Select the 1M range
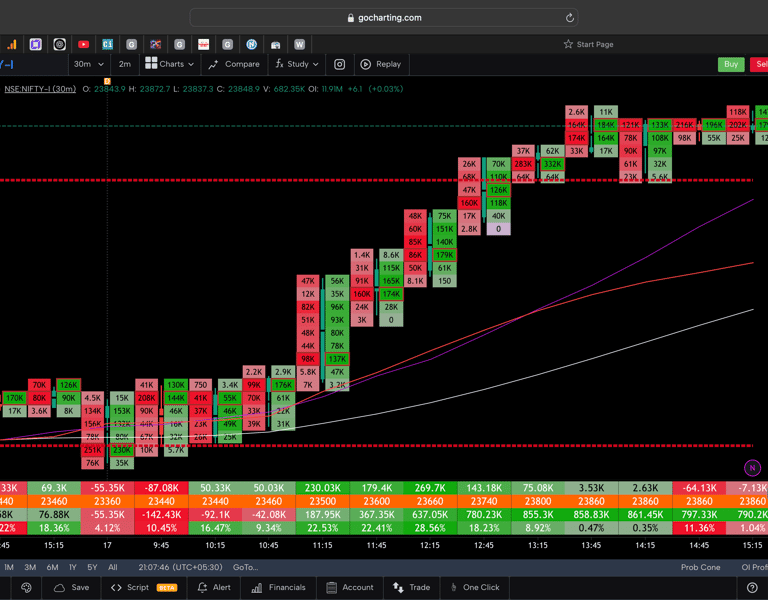Screen dimensions: 768x600 tap(9, 567)
